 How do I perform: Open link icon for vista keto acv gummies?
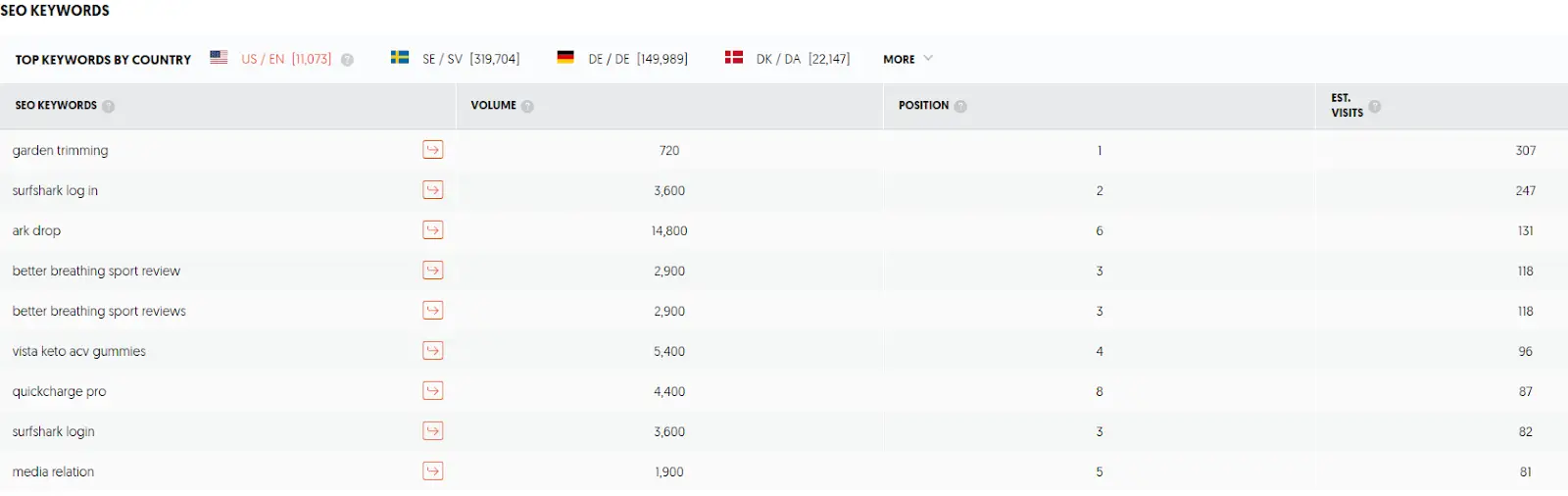pyautogui.click(x=432, y=351)
